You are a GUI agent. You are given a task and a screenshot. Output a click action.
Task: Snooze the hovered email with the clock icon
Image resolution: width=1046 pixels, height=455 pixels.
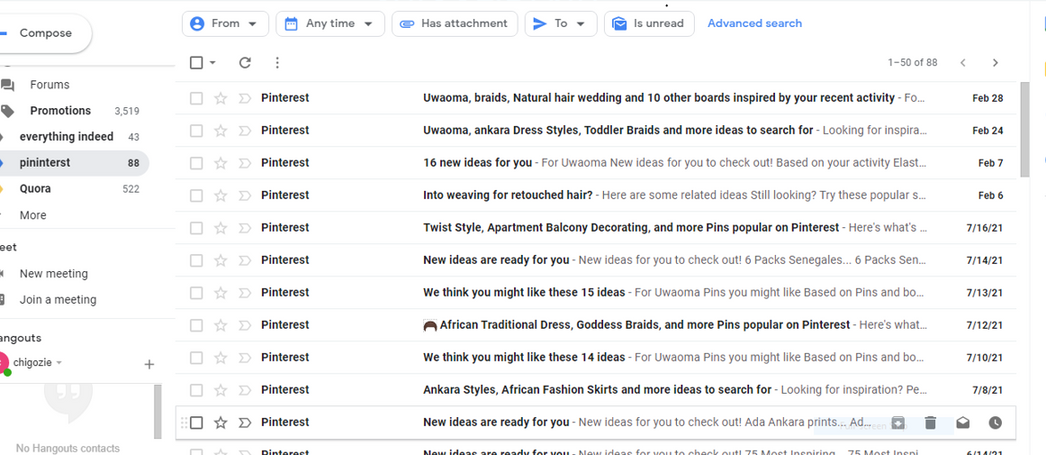click(995, 422)
